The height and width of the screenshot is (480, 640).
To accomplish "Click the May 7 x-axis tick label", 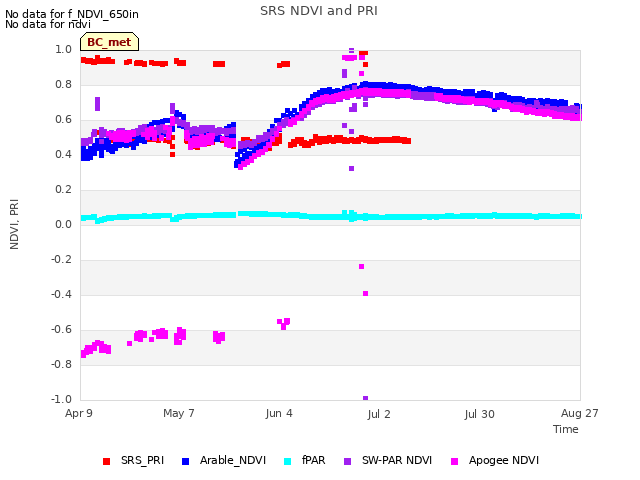I will [179, 413].
